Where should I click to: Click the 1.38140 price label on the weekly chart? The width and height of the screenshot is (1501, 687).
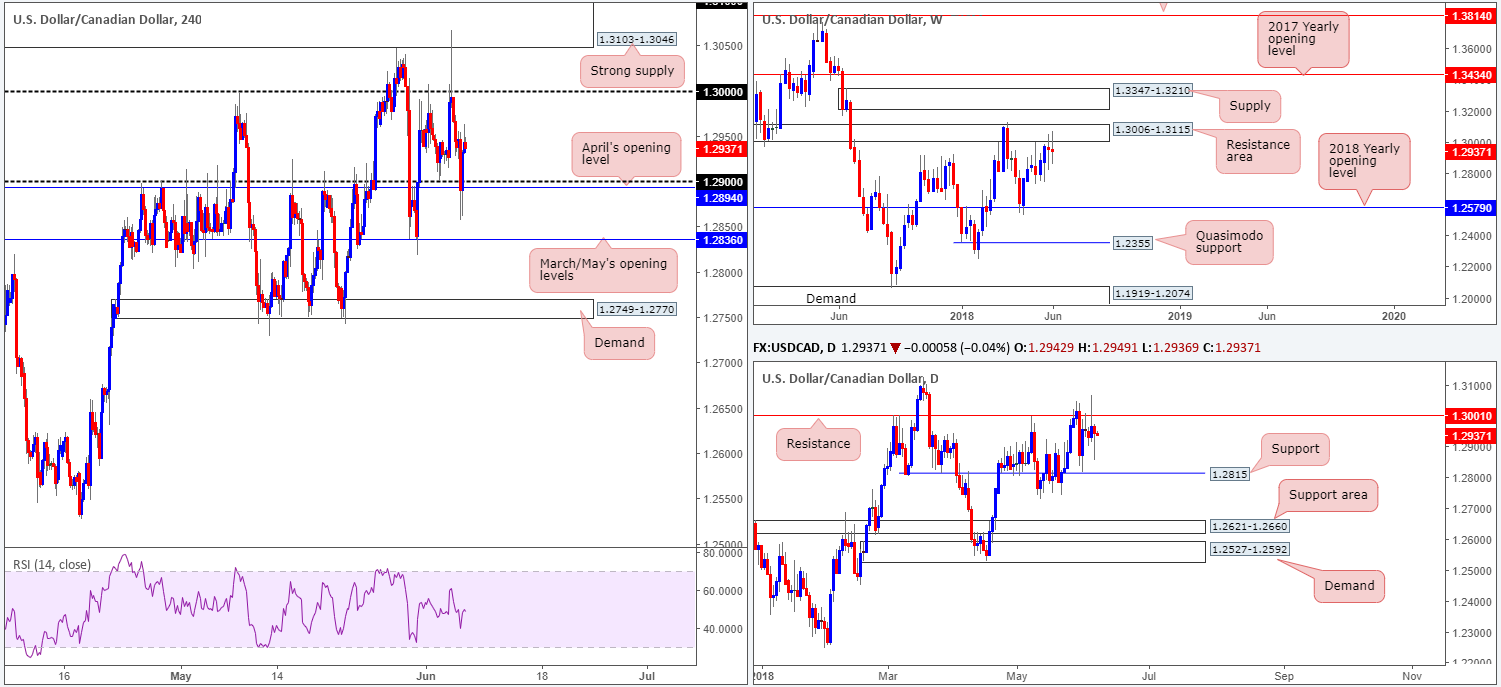click(1472, 16)
